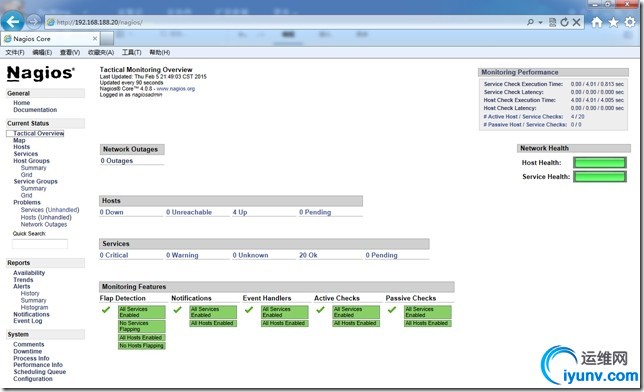Open address bar search dropdown arrow
Viewport: 644px width, 392px height.
pos(540,23)
